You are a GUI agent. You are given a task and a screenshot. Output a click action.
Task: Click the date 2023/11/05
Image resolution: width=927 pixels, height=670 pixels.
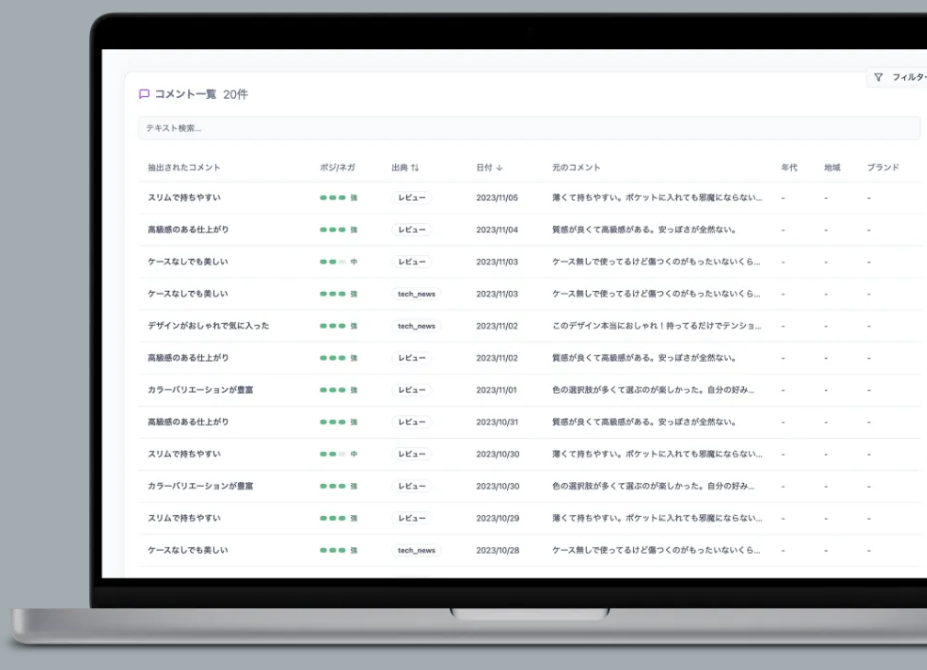tap(497, 198)
